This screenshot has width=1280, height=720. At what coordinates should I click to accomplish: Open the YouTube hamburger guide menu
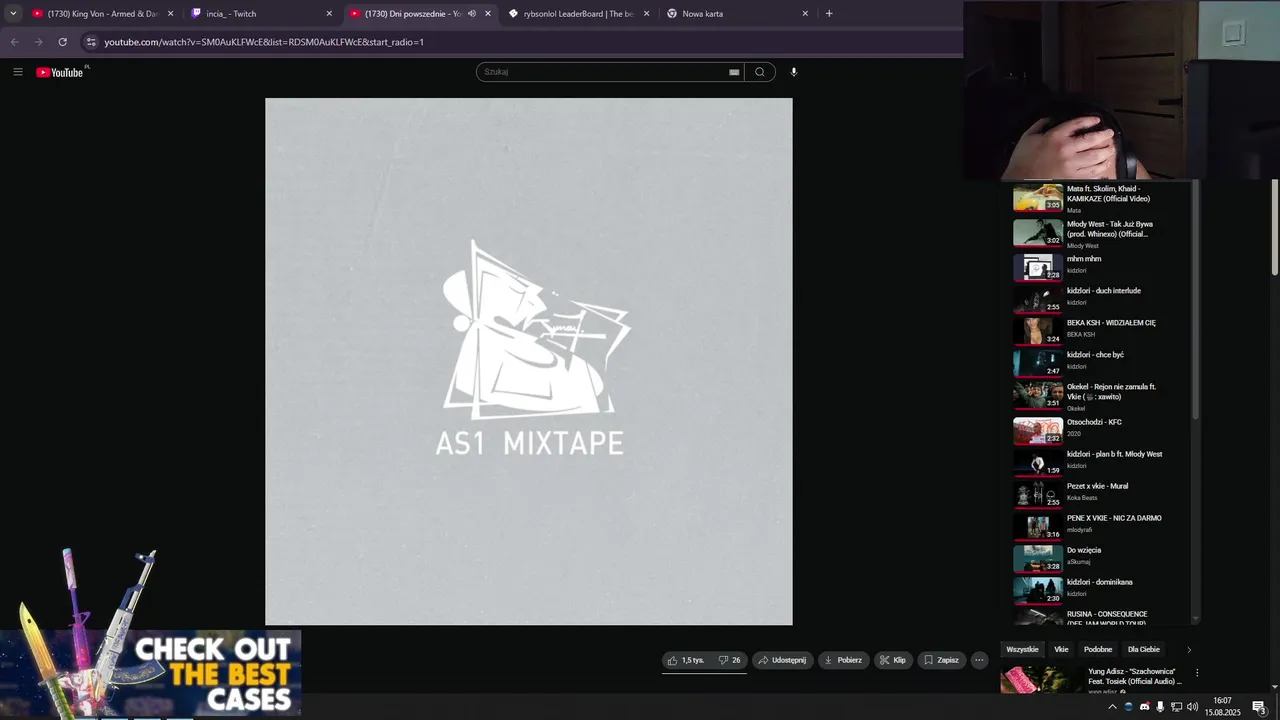point(18,72)
